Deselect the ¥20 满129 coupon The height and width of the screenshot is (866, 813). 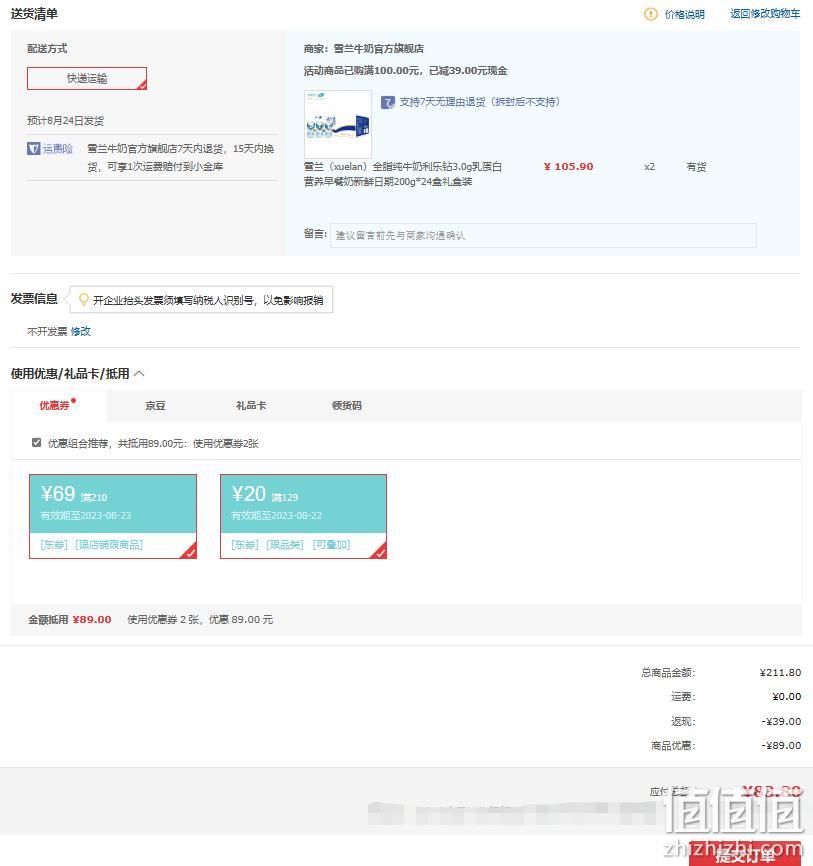(303, 516)
